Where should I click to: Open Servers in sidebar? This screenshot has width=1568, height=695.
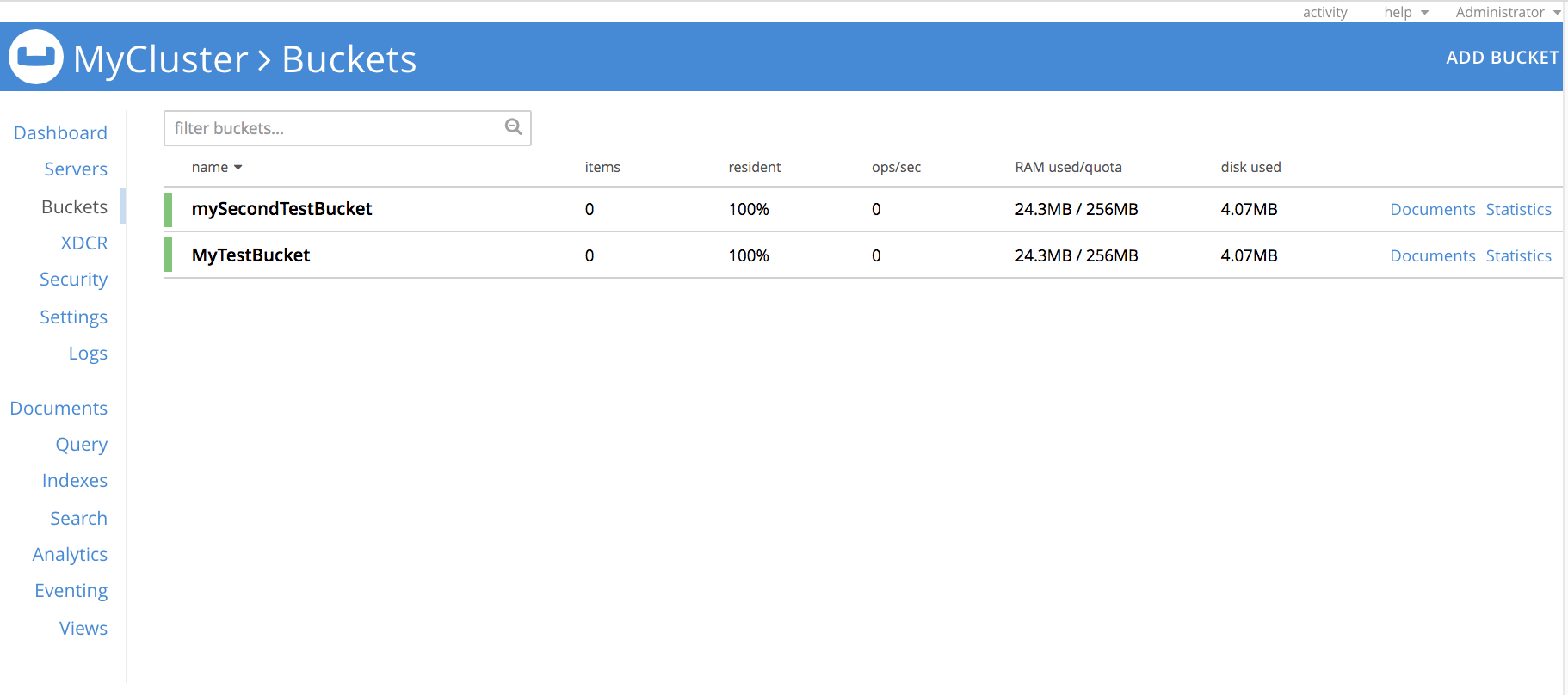[x=76, y=169]
